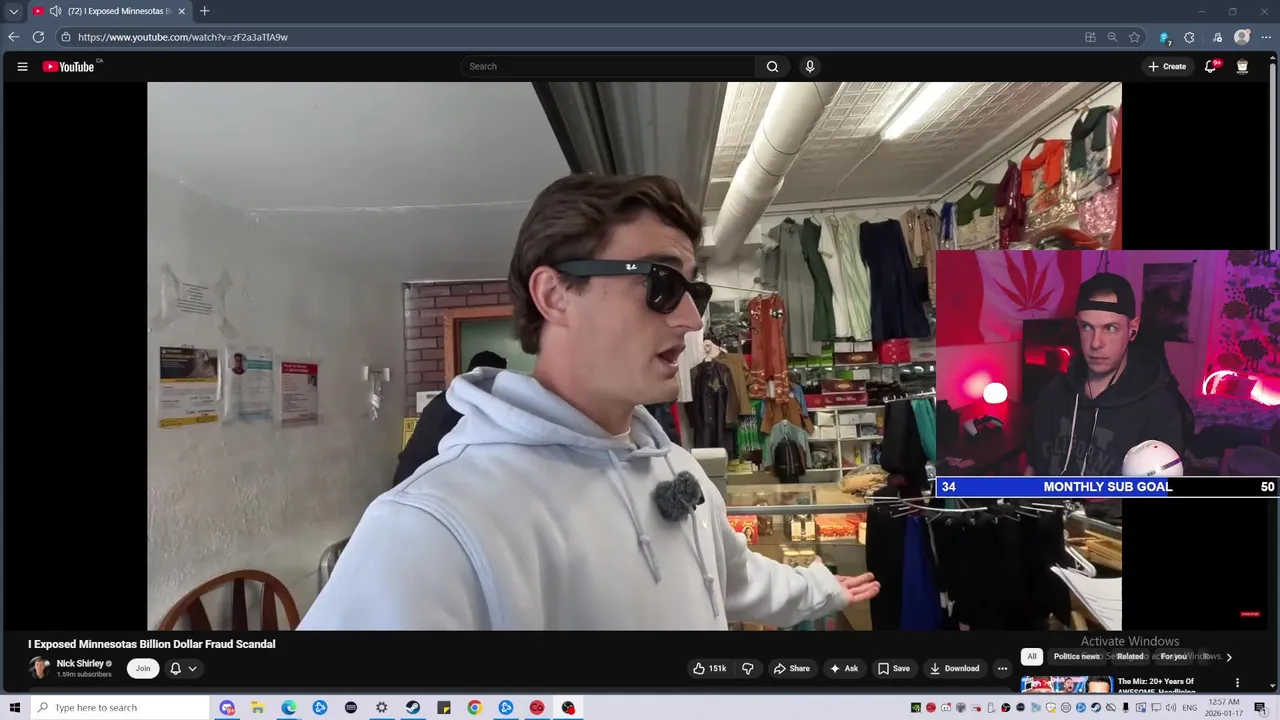Open the volume control in system tray
Screen dimensions: 1280x720
click(1171, 708)
